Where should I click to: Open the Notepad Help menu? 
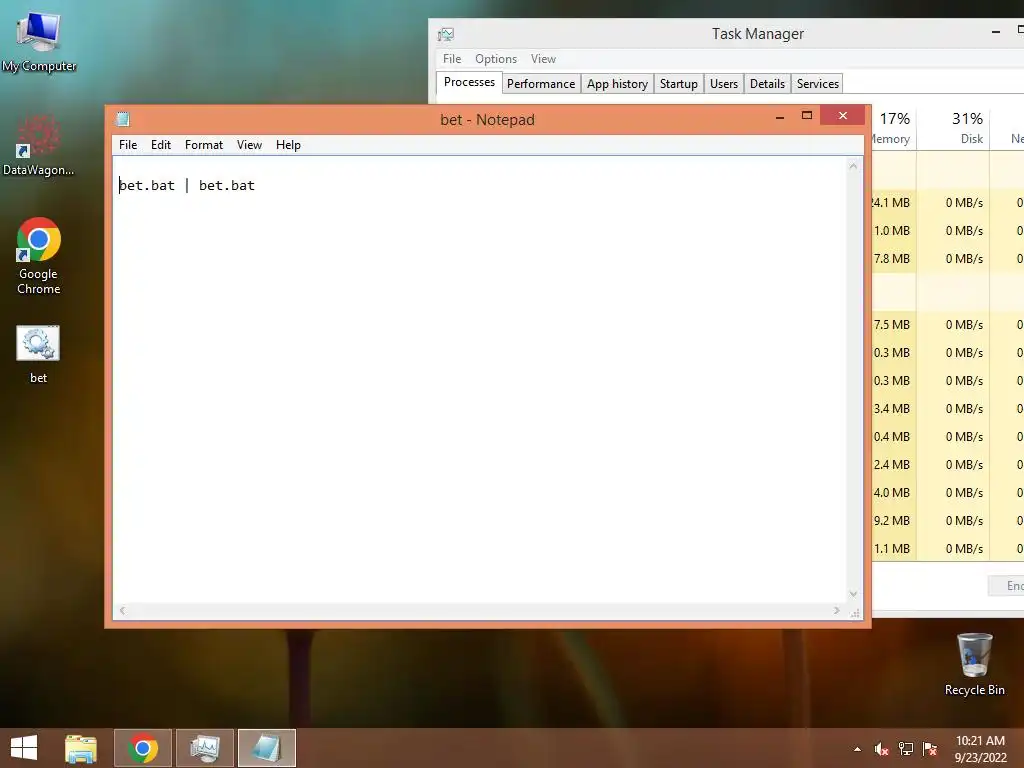pyautogui.click(x=288, y=145)
